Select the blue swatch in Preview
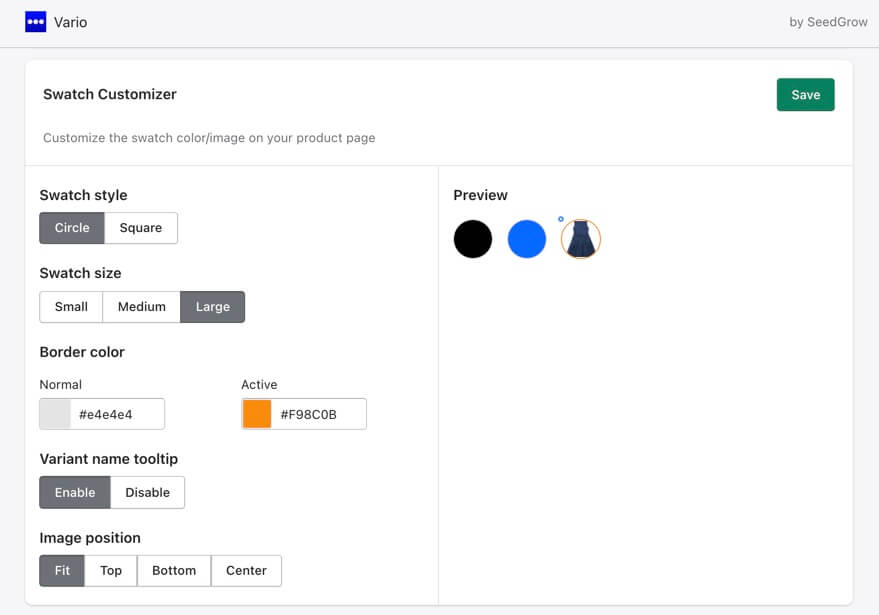Screen dimensions: 879x615 point(526,239)
